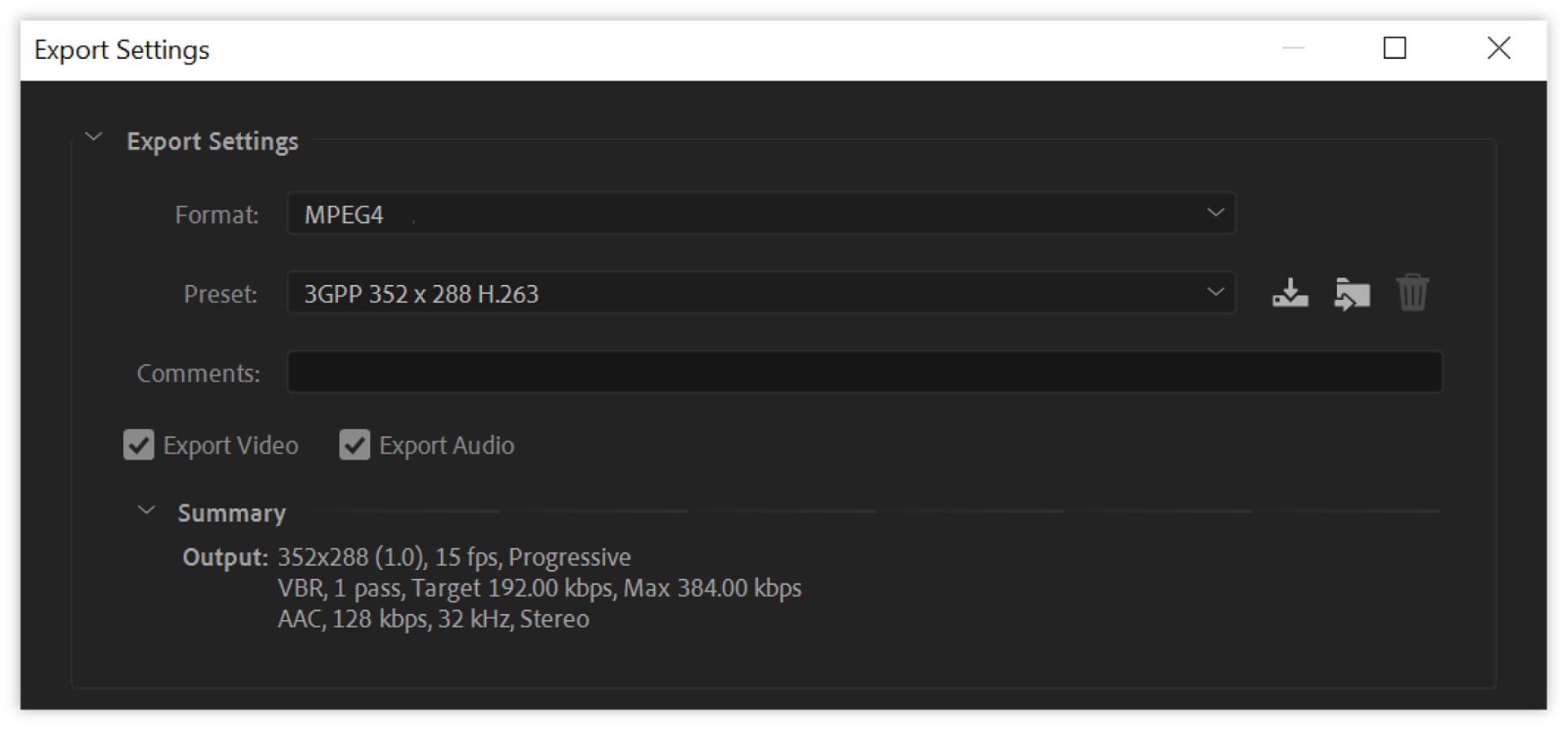Open the Preset dropdown showing 3GPP 352 x 288 H.263

[761, 293]
